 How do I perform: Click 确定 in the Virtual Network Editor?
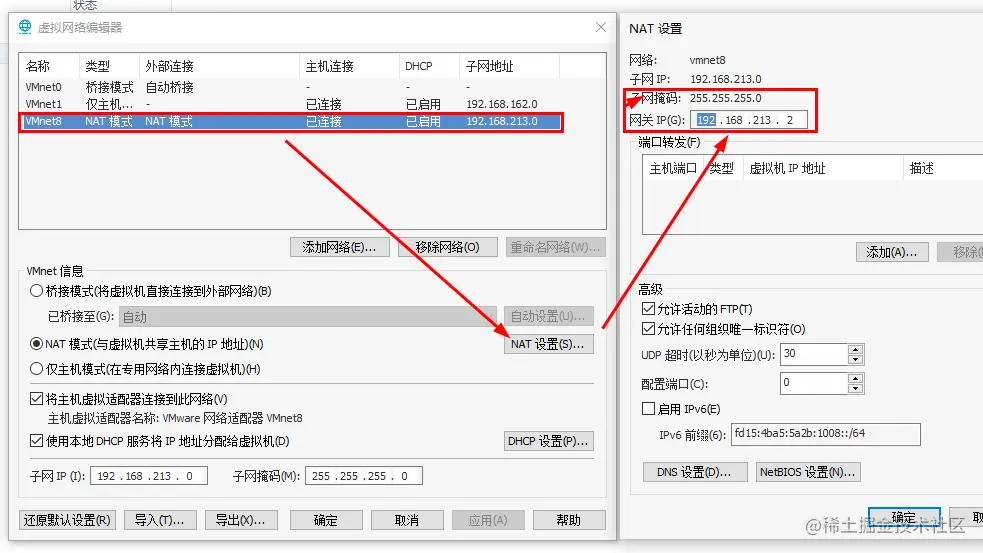click(x=326, y=520)
